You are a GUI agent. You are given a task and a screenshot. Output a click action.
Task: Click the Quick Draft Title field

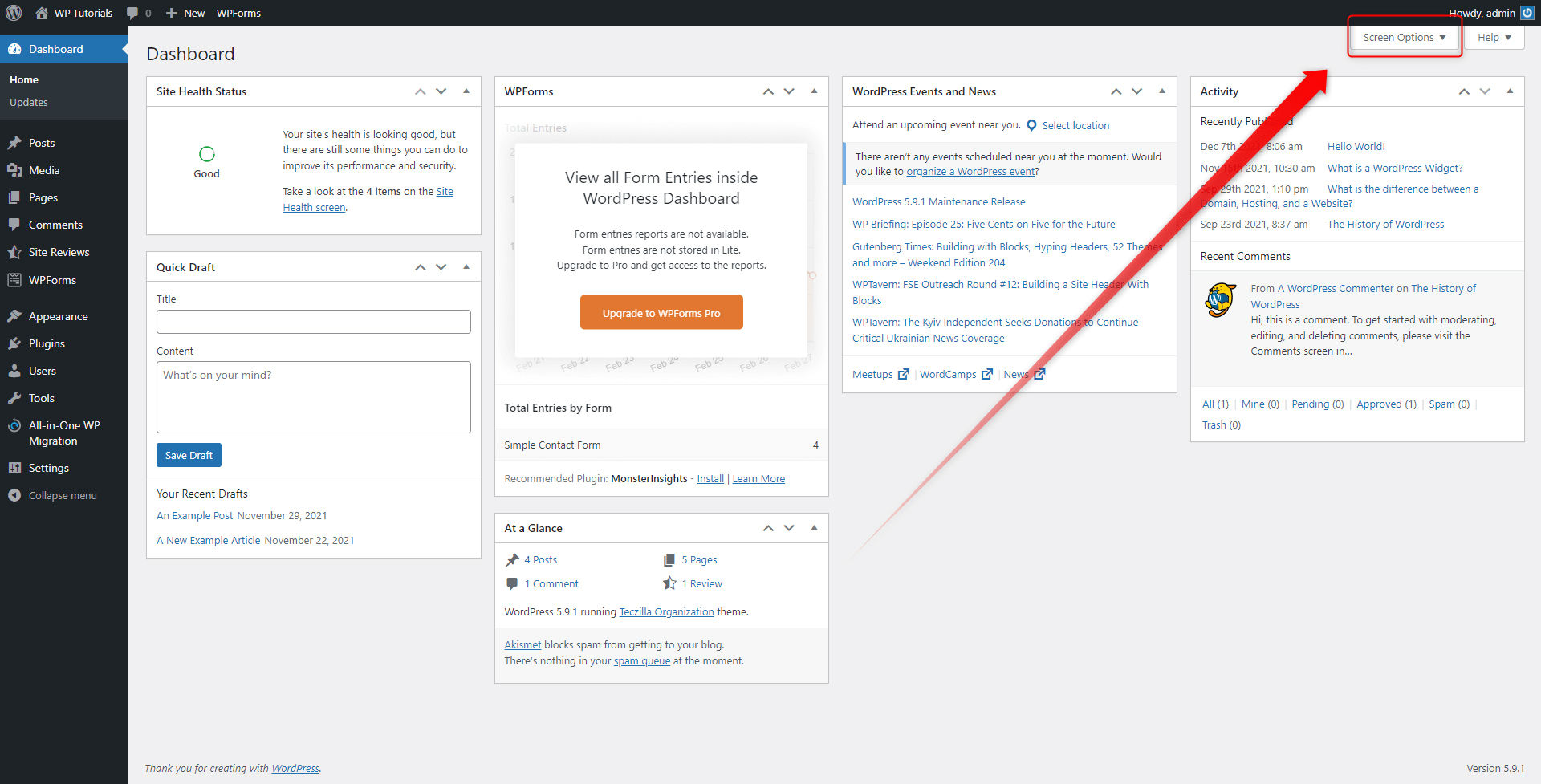pyautogui.click(x=314, y=322)
